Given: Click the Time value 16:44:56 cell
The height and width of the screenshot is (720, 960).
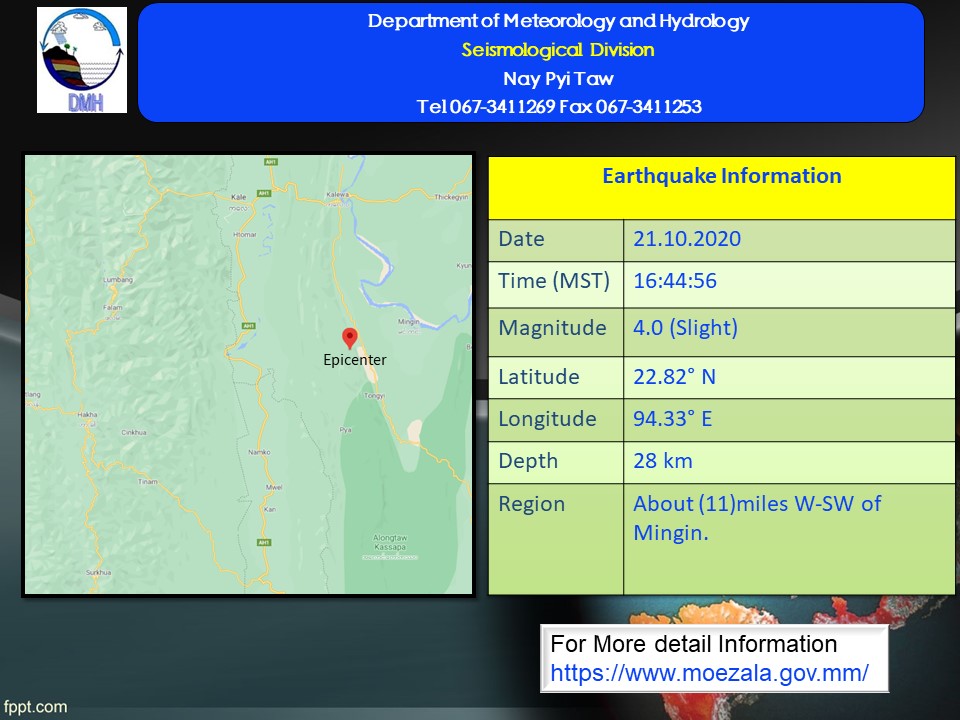Looking at the screenshot, I should coord(675,281).
